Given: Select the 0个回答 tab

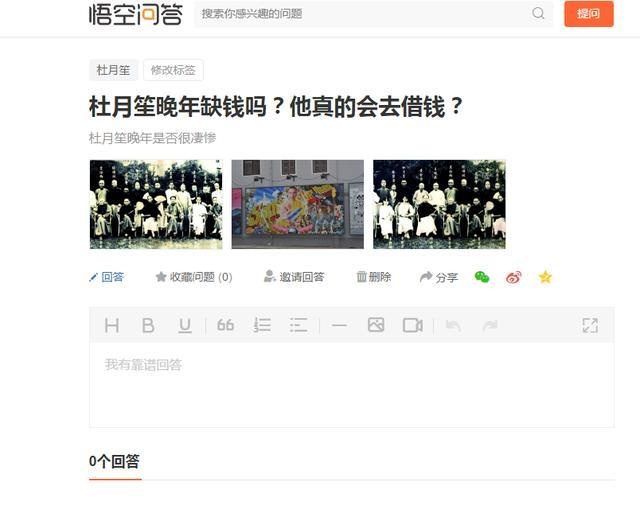Looking at the screenshot, I should pyautogui.click(x=115, y=462).
